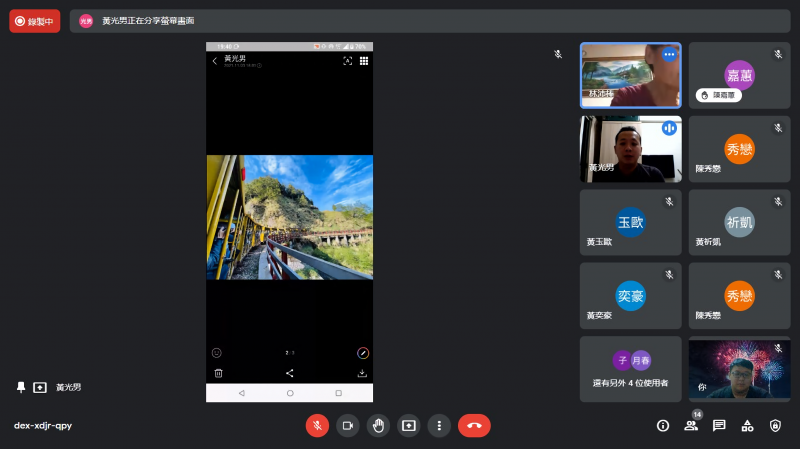This screenshot has width=800, height=449.
Task: Select 黃光男's webcam video tile
Action: tap(630, 149)
